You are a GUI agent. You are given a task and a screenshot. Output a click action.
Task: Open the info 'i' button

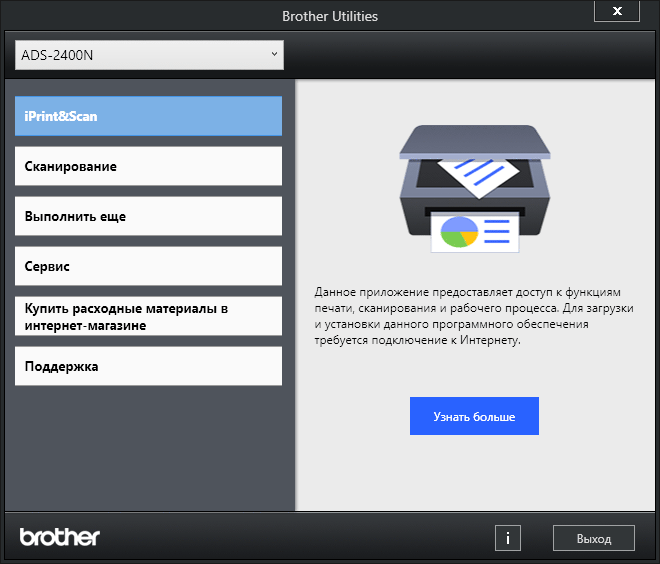tap(508, 538)
